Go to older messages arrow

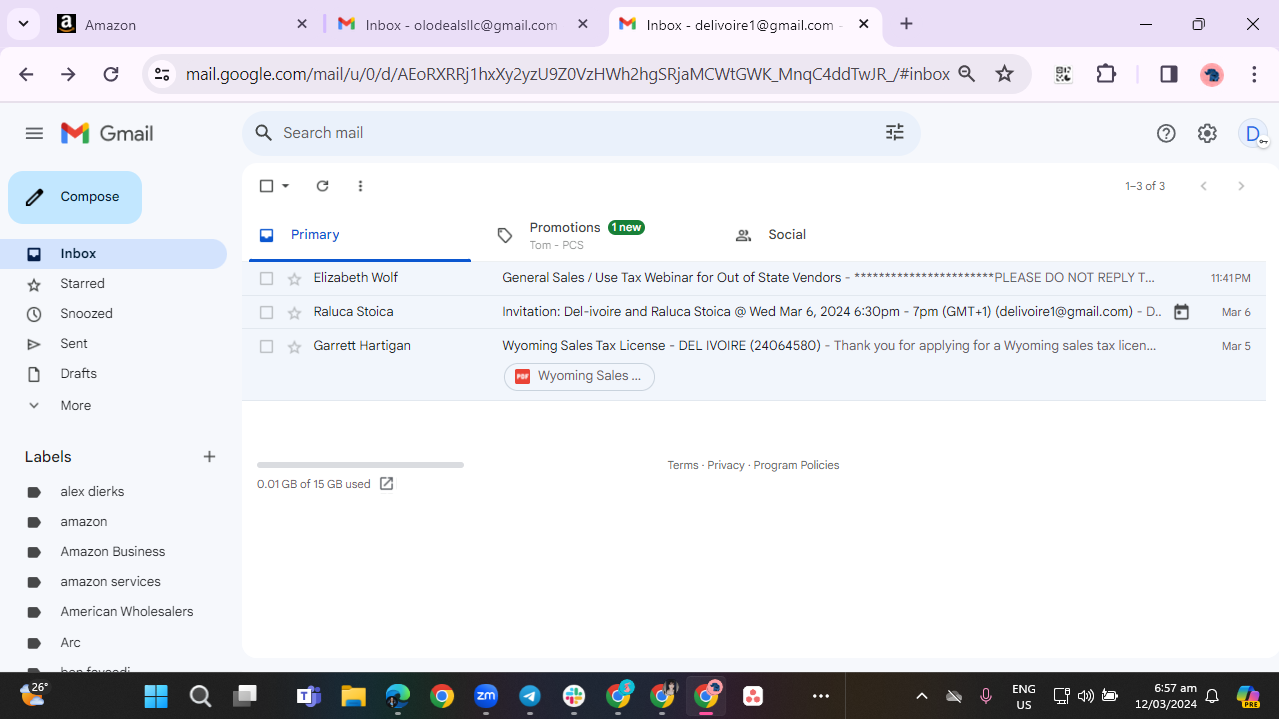click(1241, 186)
